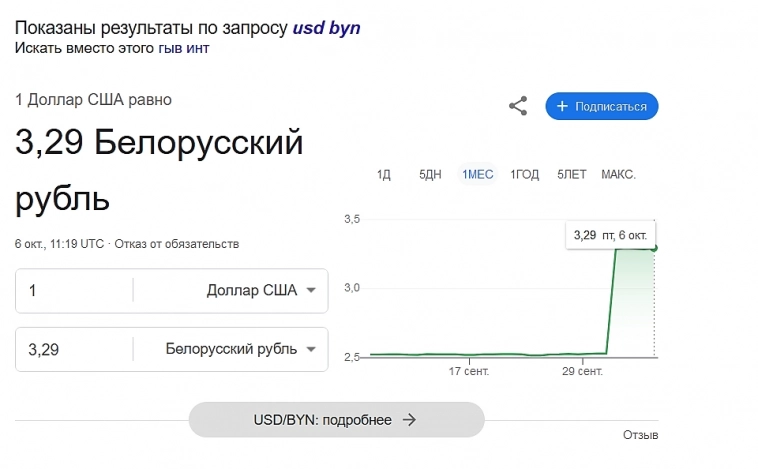This screenshot has width=758, height=469.
Task: Click the arrow icon after USD/BYN подробнее
Action: coord(408,420)
